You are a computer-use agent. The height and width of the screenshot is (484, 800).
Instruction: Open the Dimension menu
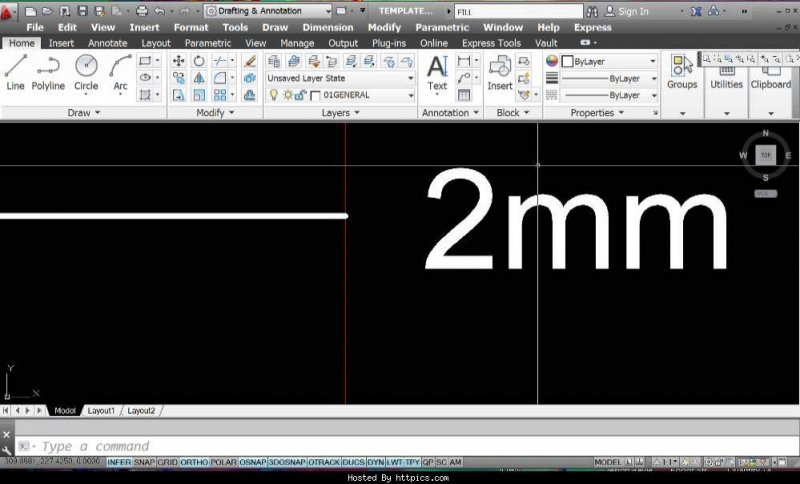[x=328, y=28]
